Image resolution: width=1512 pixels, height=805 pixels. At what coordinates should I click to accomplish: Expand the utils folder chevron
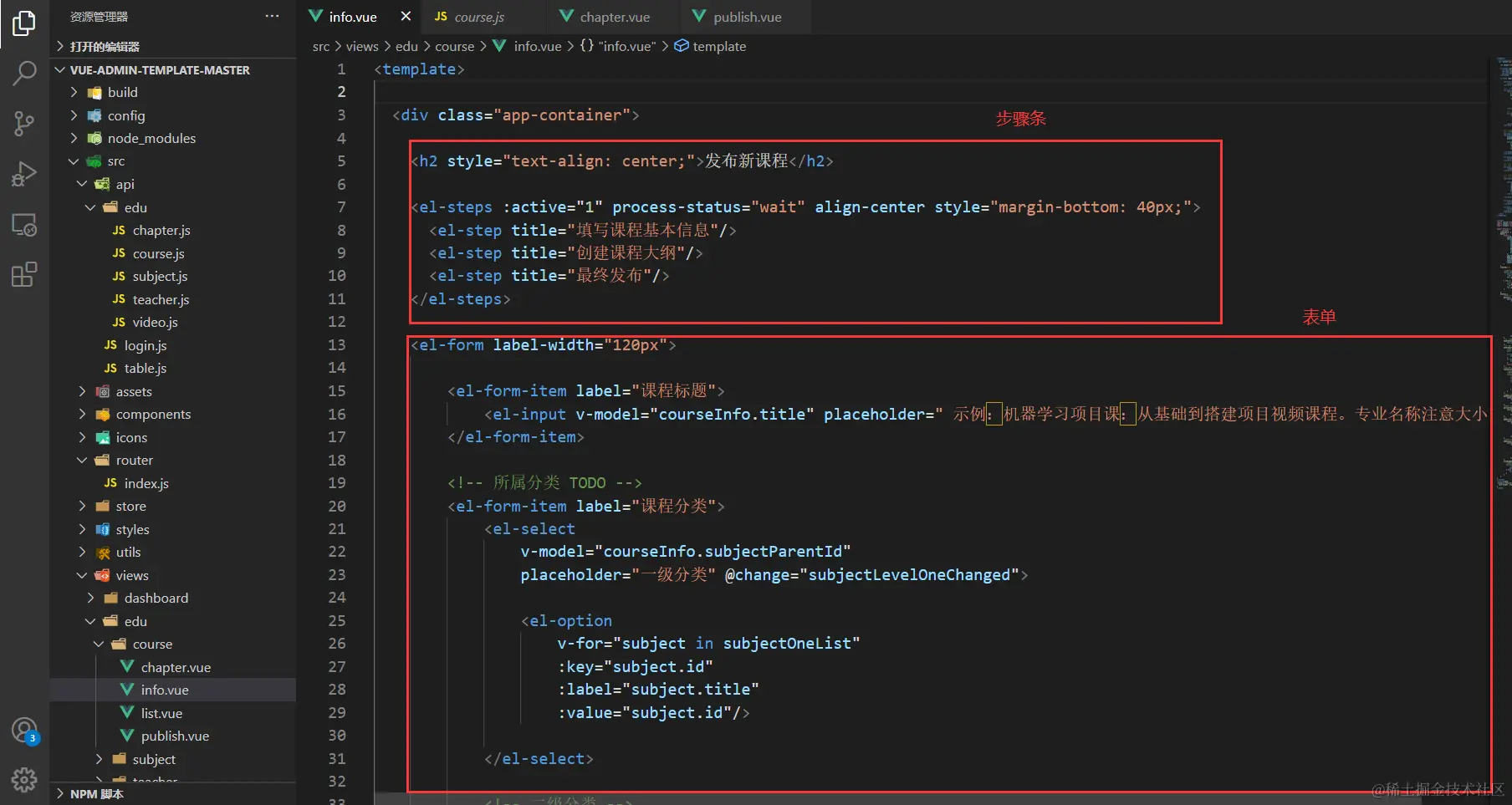(82, 552)
